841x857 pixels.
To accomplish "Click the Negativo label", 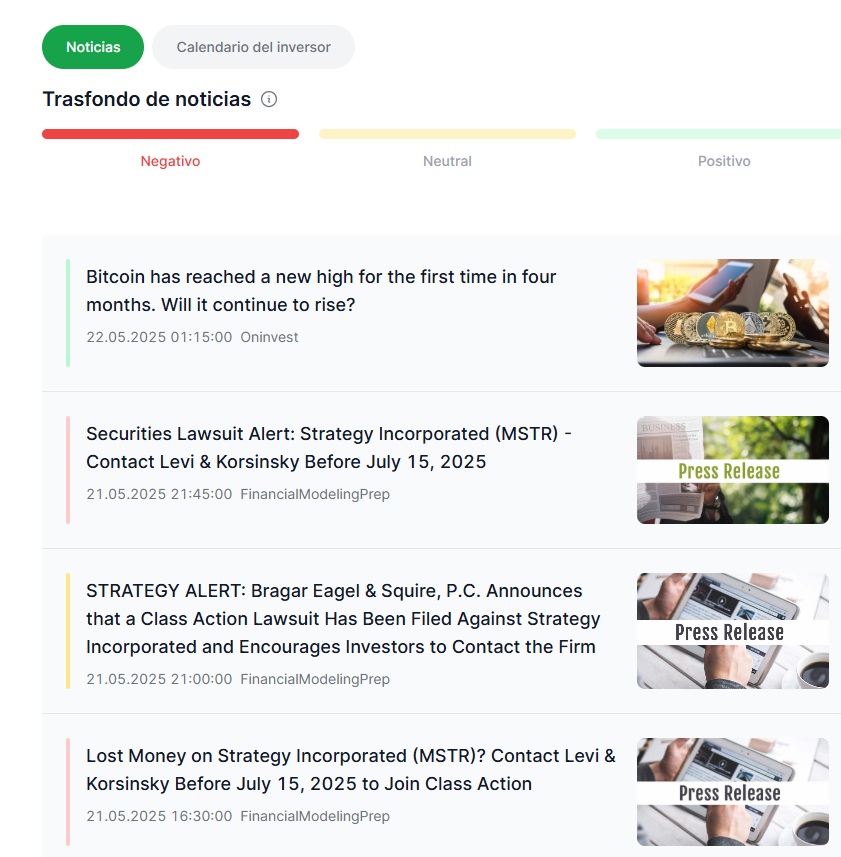I will coord(170,161).
